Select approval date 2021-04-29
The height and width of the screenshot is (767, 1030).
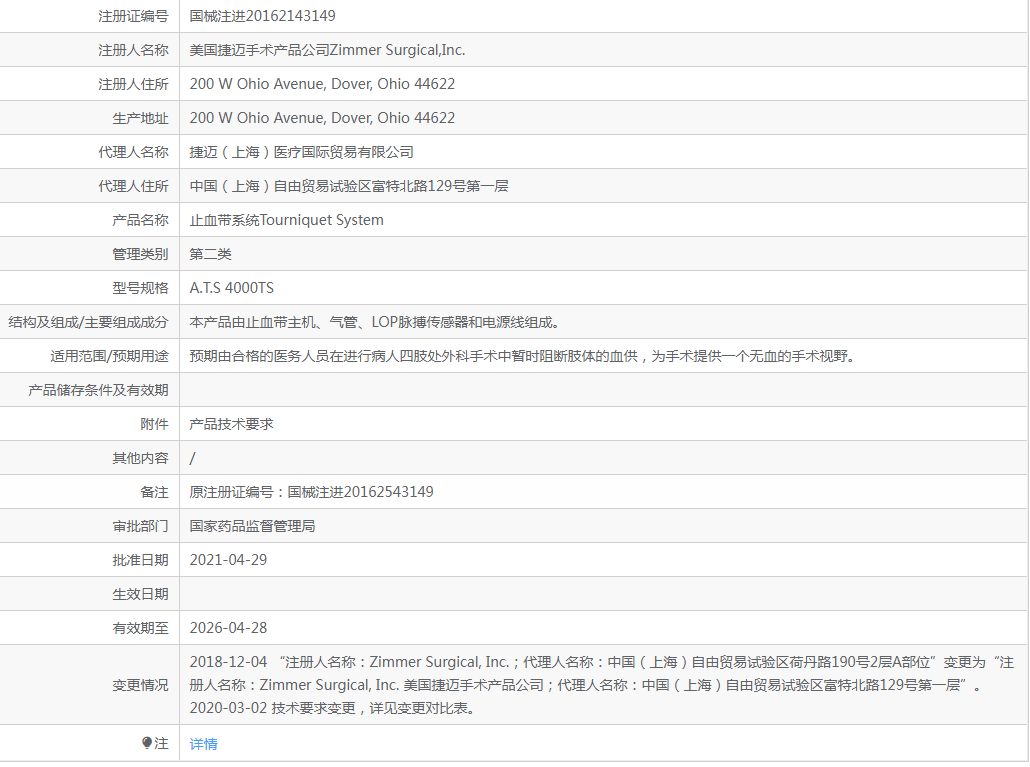[x=228, y=560]
